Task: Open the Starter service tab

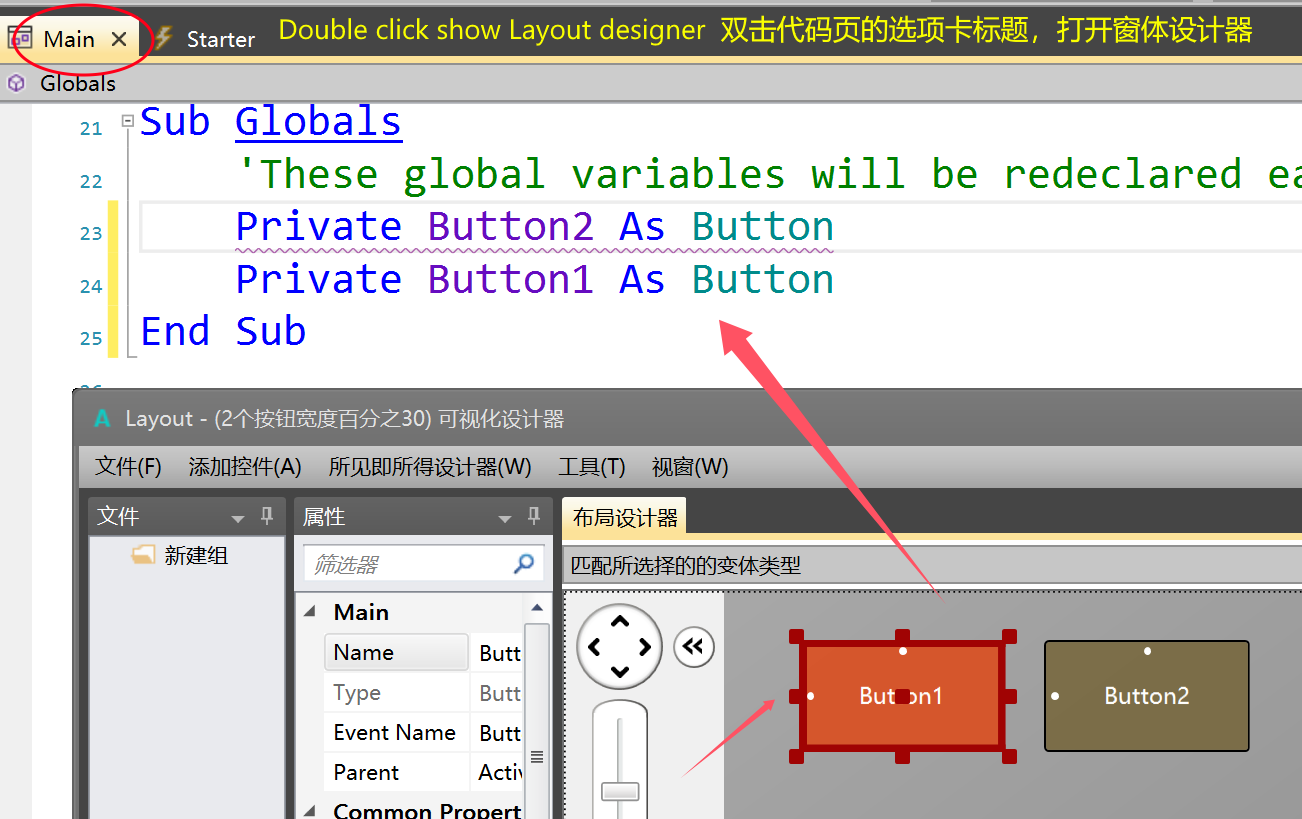Action: click(x=221, y=39)
